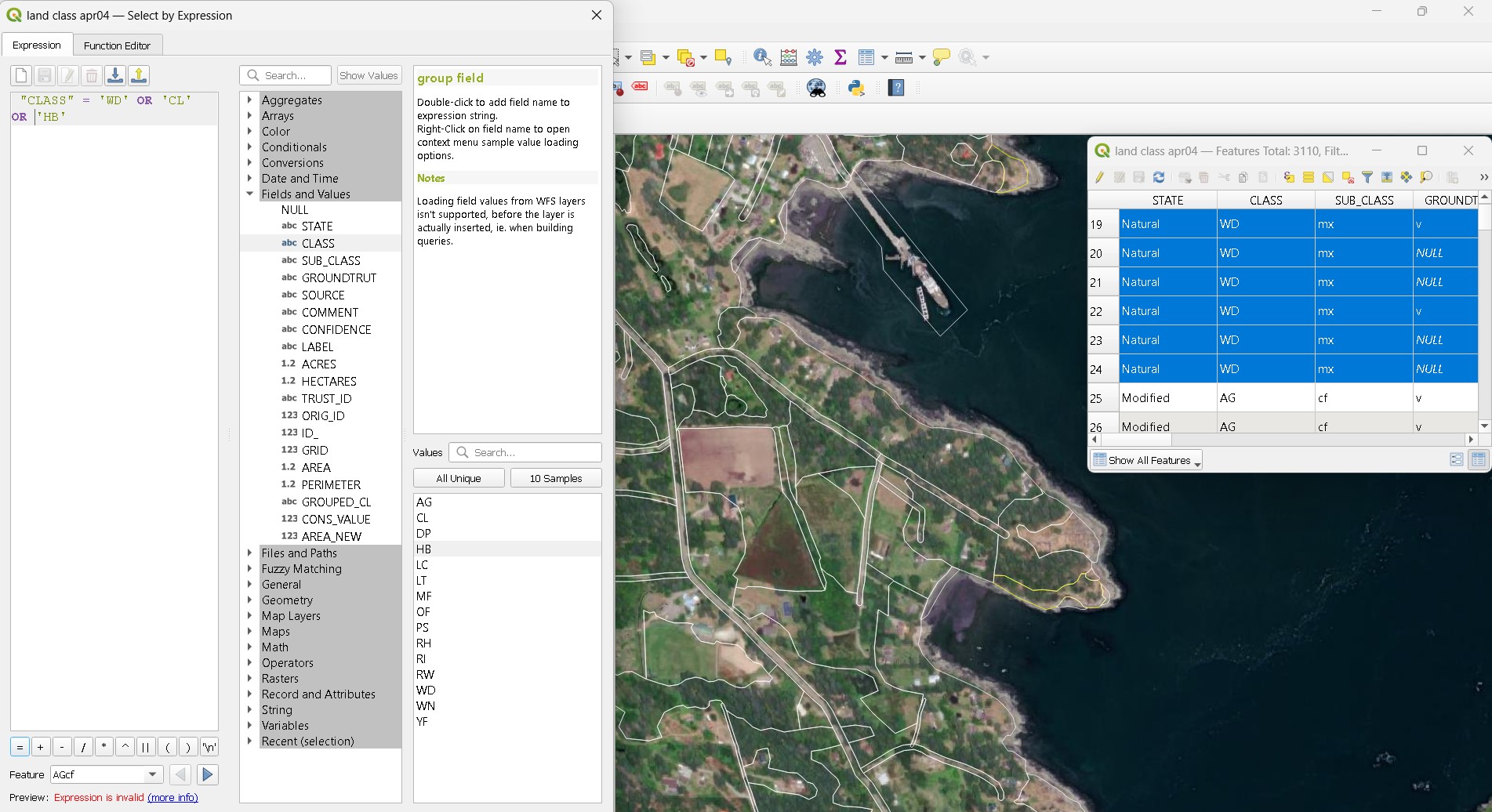Enable map tips on the main toolbar

coord(941,57)
